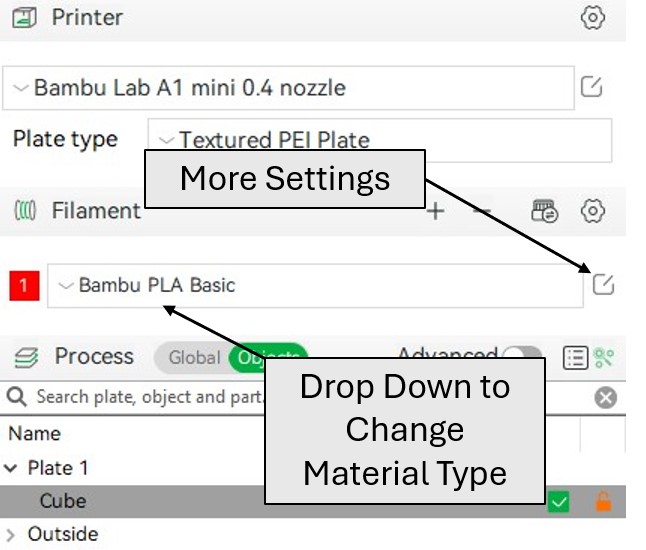Open printer settings gear icon
The image size is (646, 550).
coord(592,17)
